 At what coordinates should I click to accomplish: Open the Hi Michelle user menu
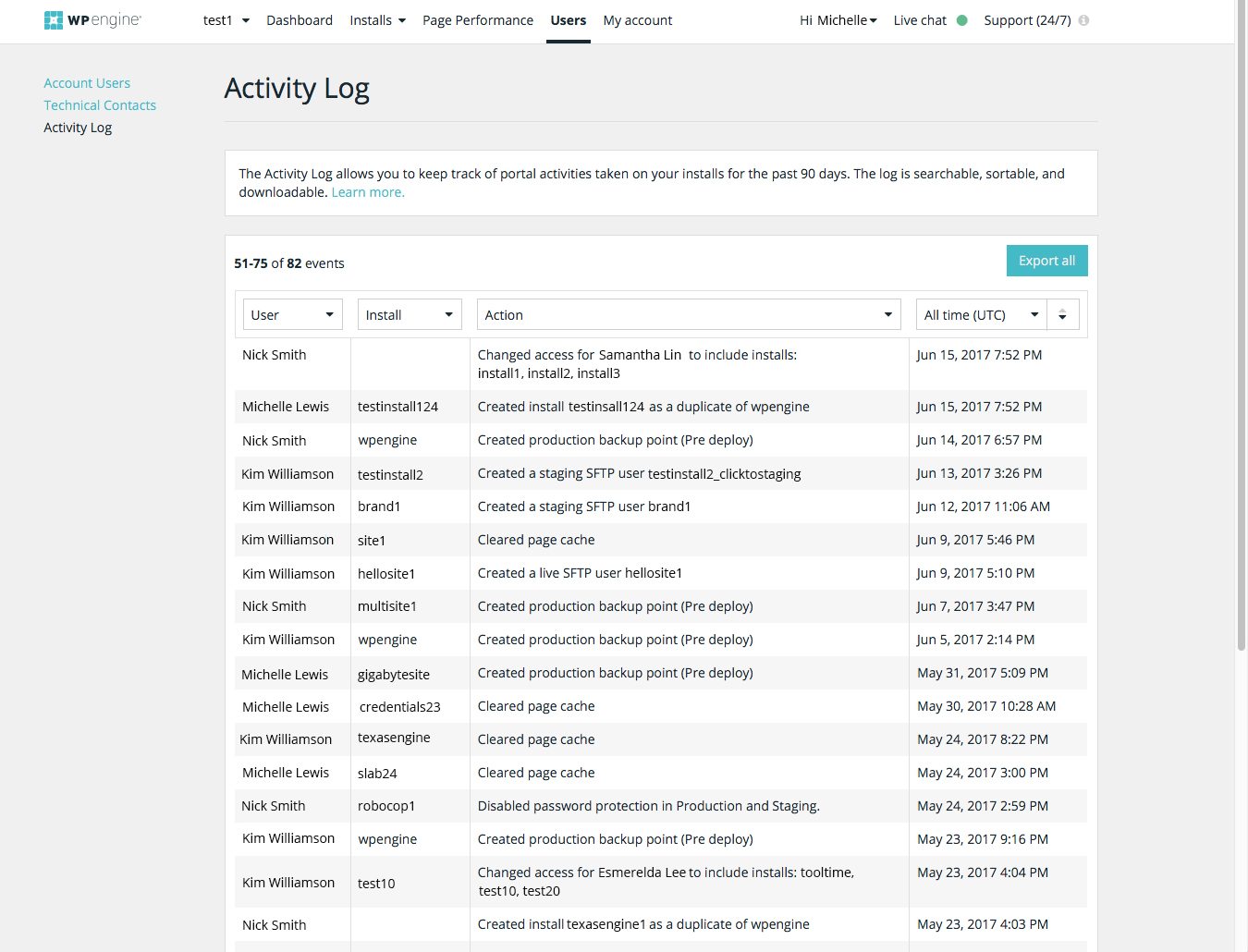tap(838, 20)
